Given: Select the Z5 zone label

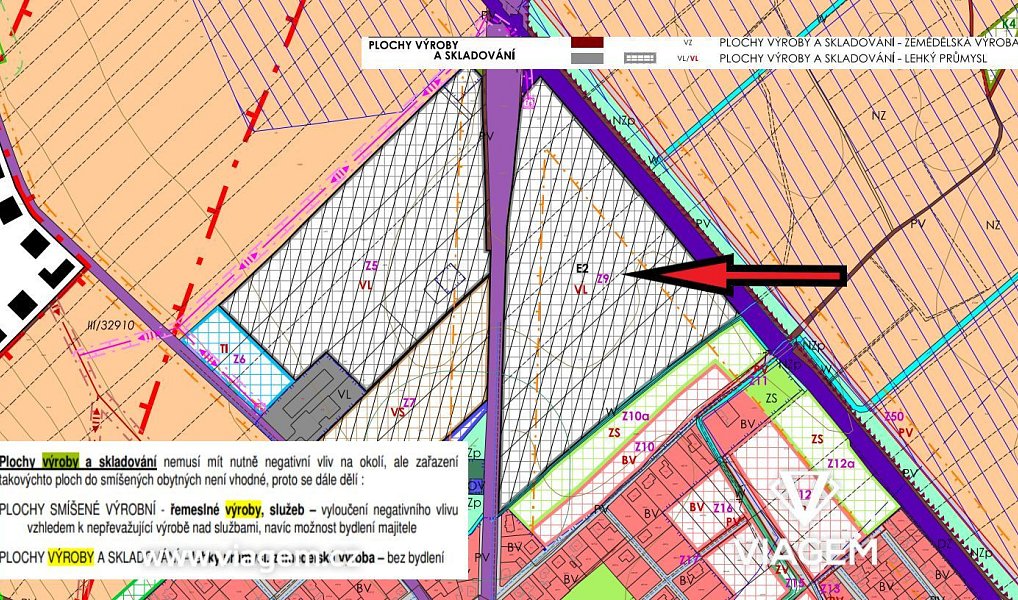Looking at the screenshot, I should coord(371,265).
